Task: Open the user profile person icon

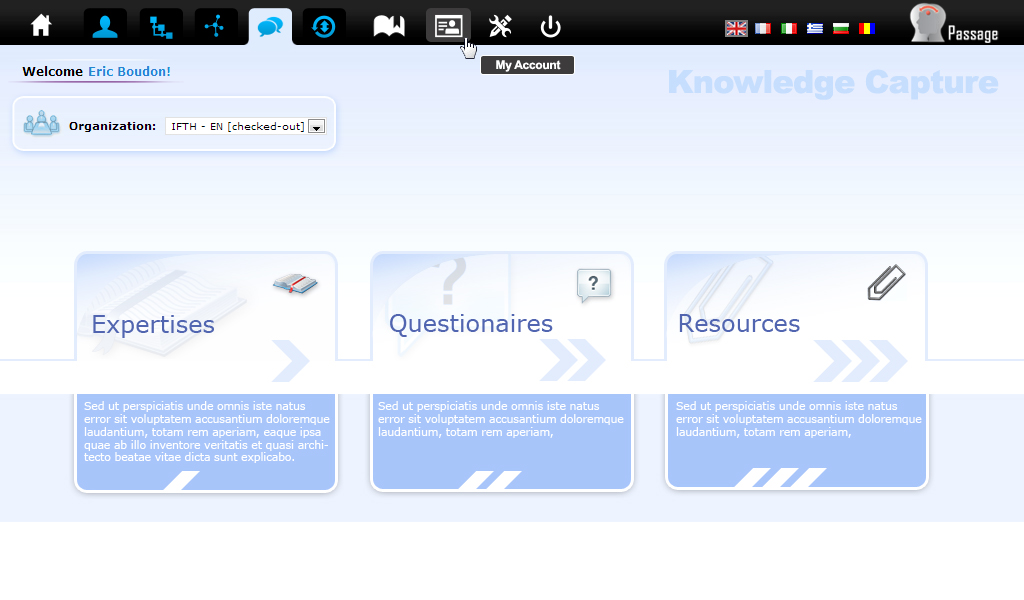Action: 105,26
